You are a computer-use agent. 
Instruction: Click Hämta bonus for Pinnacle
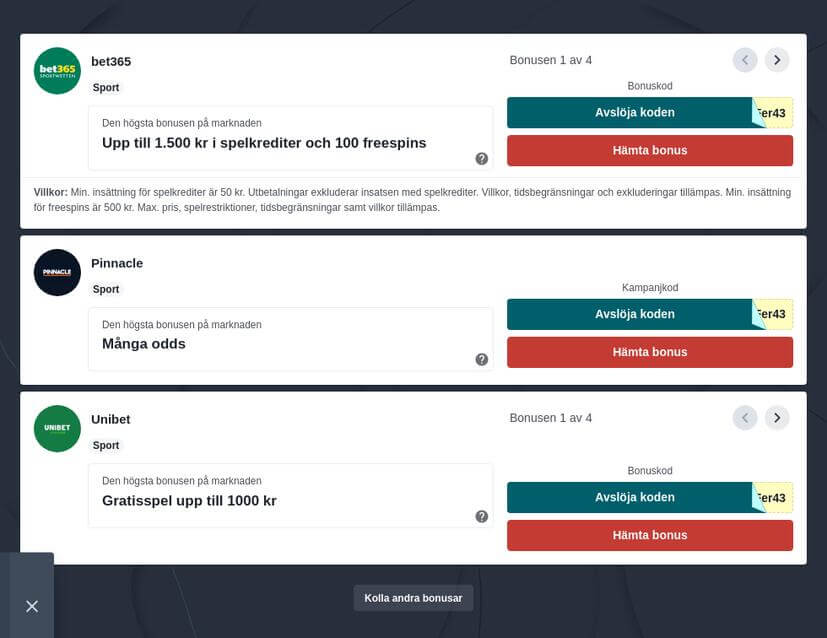tap(649, 352)
